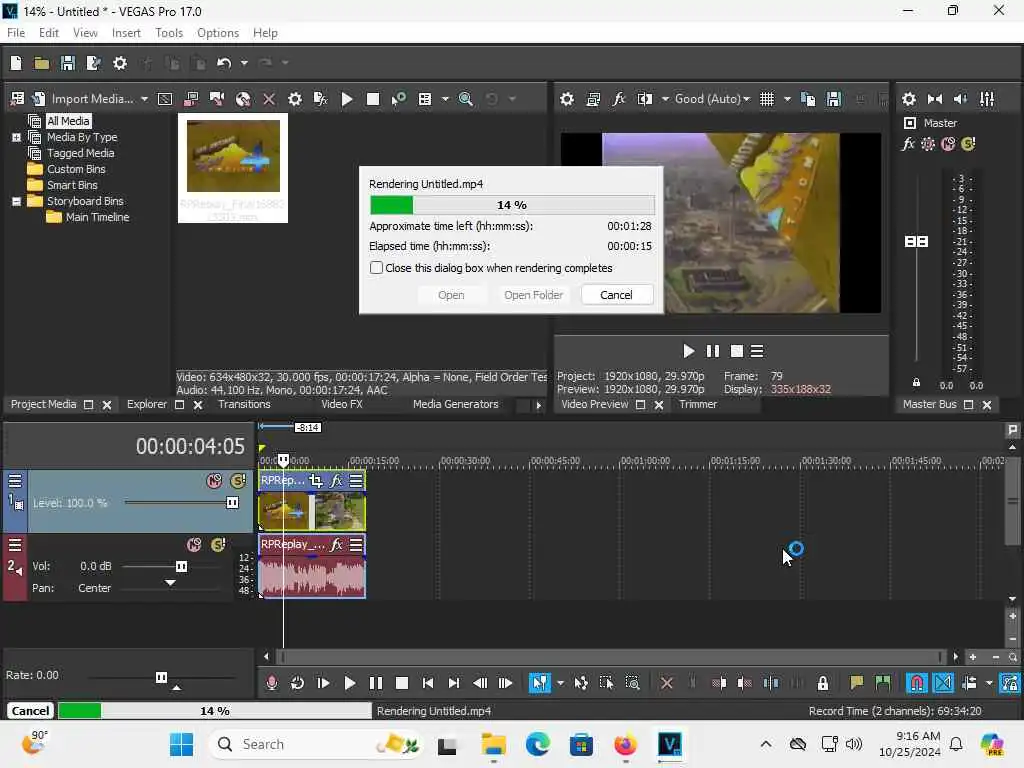Toggle Master bus solo button
The width and height of the screenshot is (1024, 768).
(968, 144)
